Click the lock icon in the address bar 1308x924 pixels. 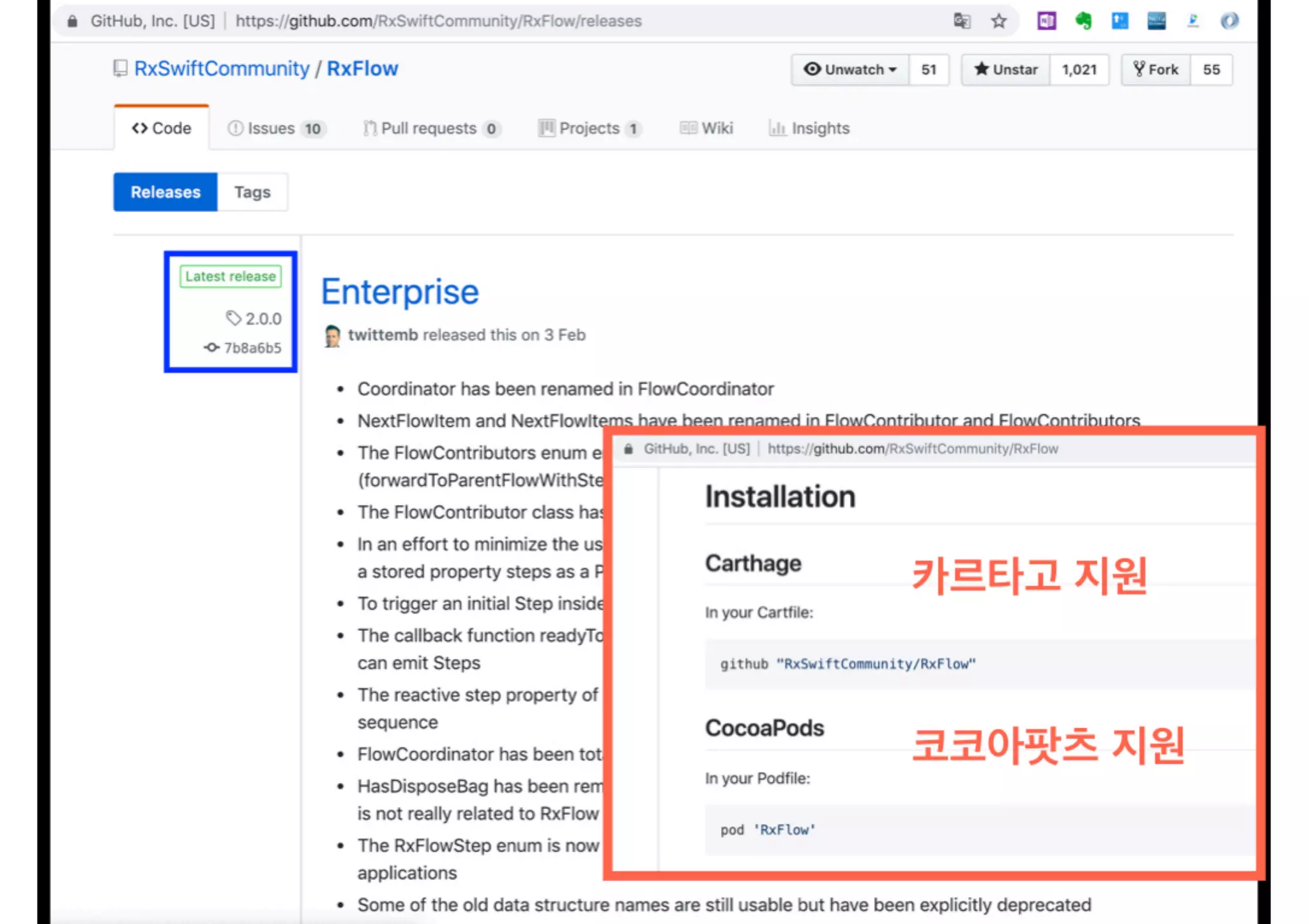coord(72,22)
